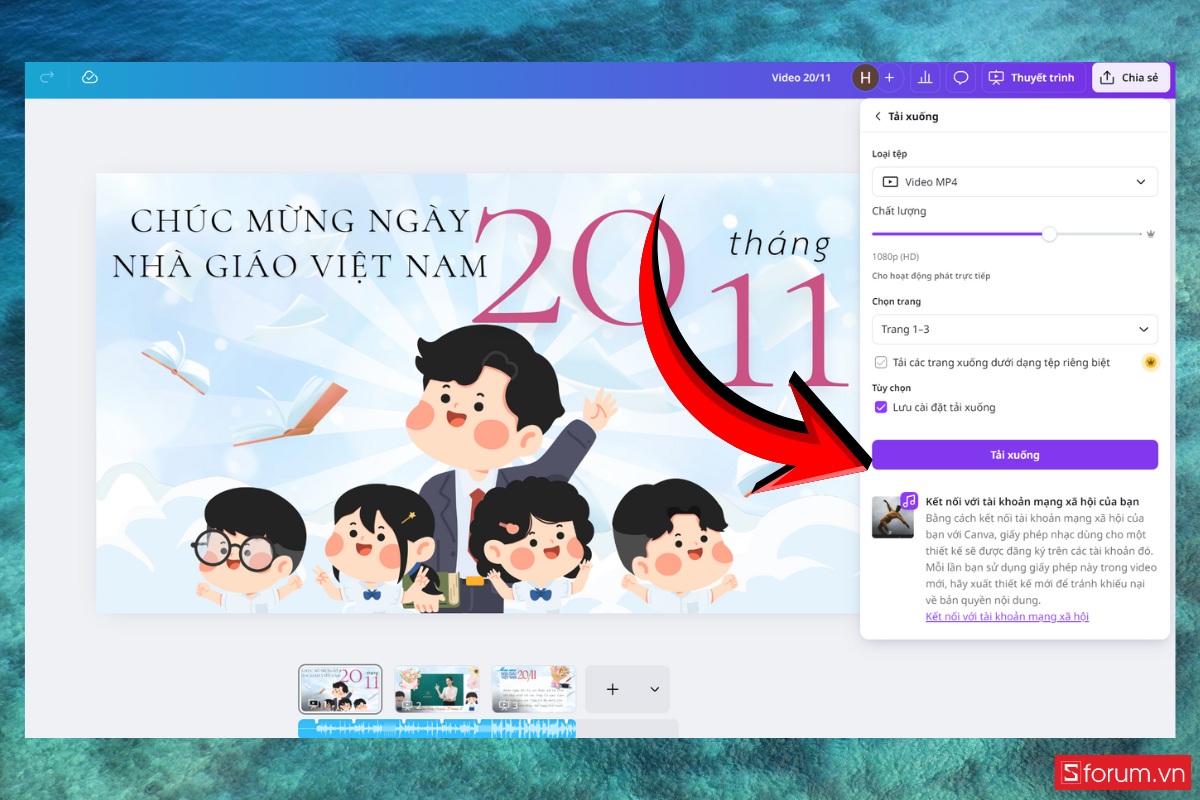
Task: Click Thuyết trình in the top bar
Action: click(x=1033, y=77)
